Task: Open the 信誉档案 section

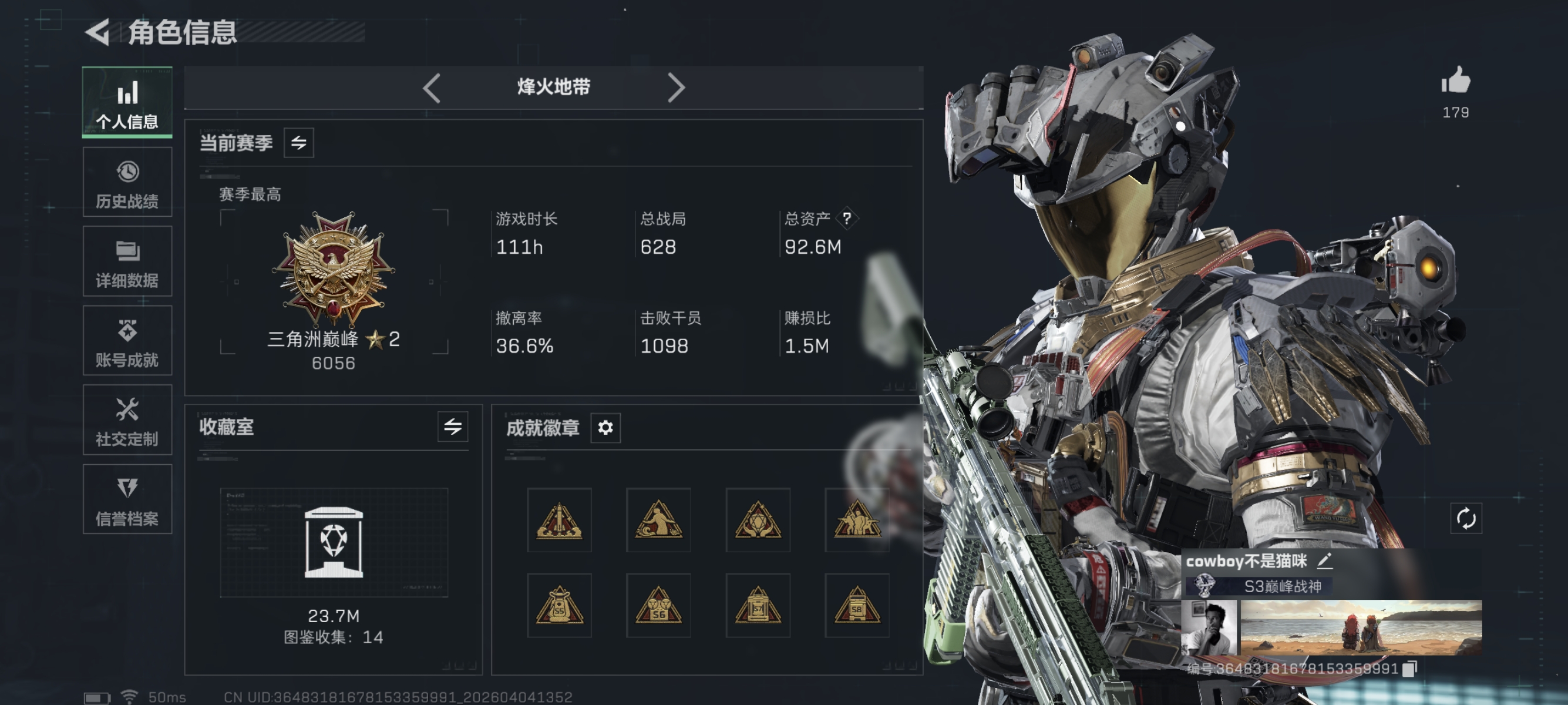Action: click(x=127, y=499)
